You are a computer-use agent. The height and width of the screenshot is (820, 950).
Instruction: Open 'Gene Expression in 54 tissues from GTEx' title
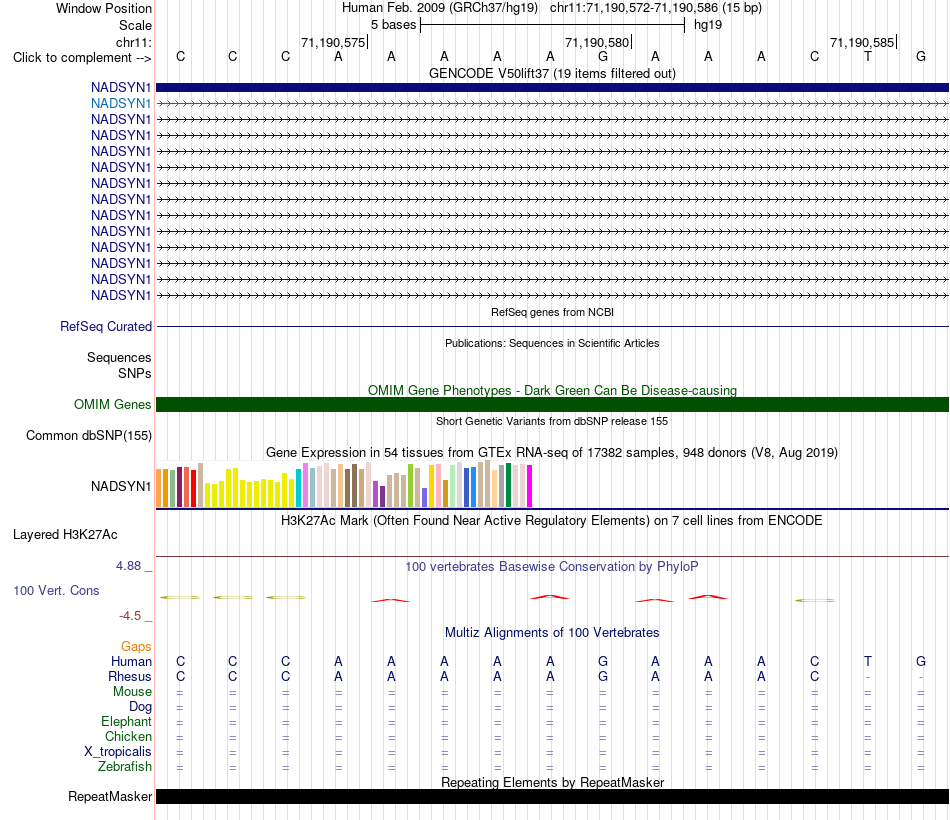click(x=552, y=453)
